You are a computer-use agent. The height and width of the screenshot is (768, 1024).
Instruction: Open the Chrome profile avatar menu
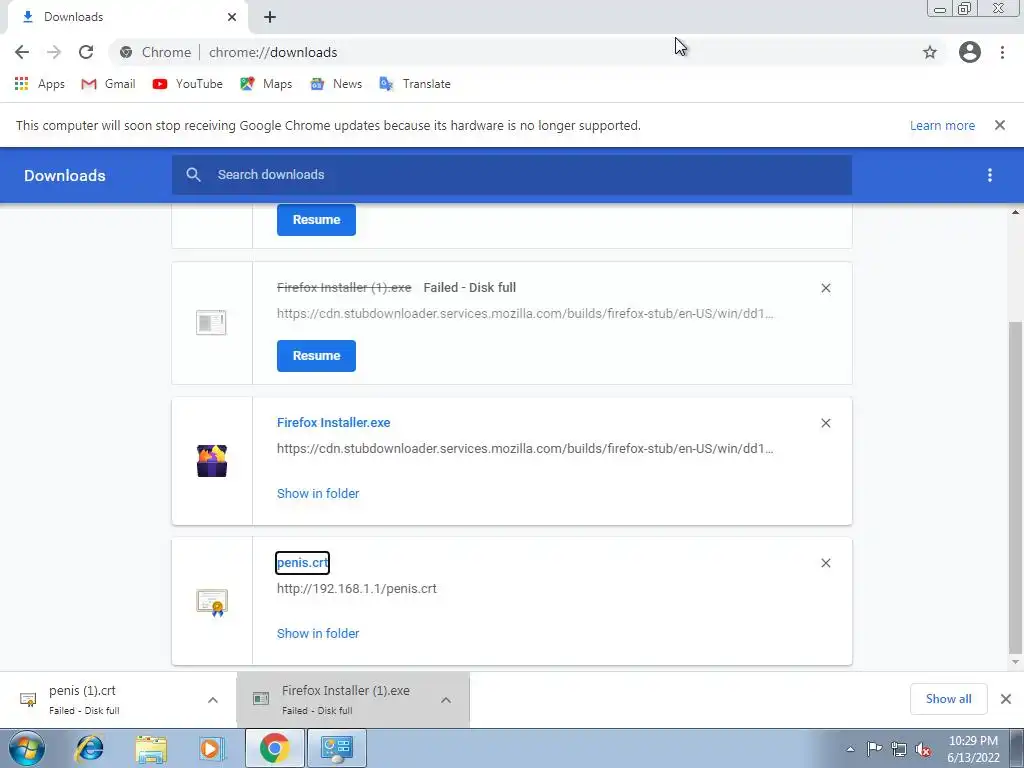click(970, 52)
